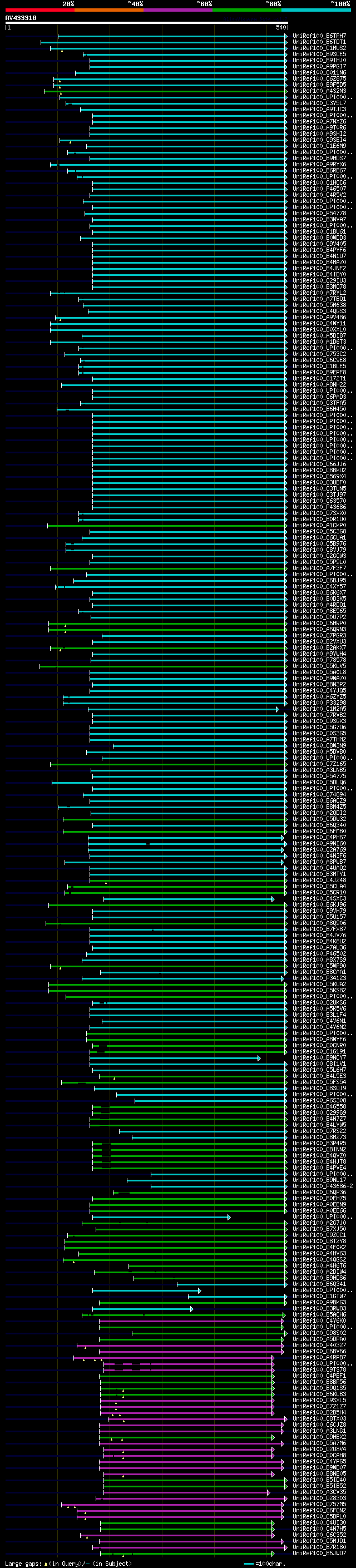
Task: Select hit label UniRef100_A7THM2
Action: coord(319,740)
